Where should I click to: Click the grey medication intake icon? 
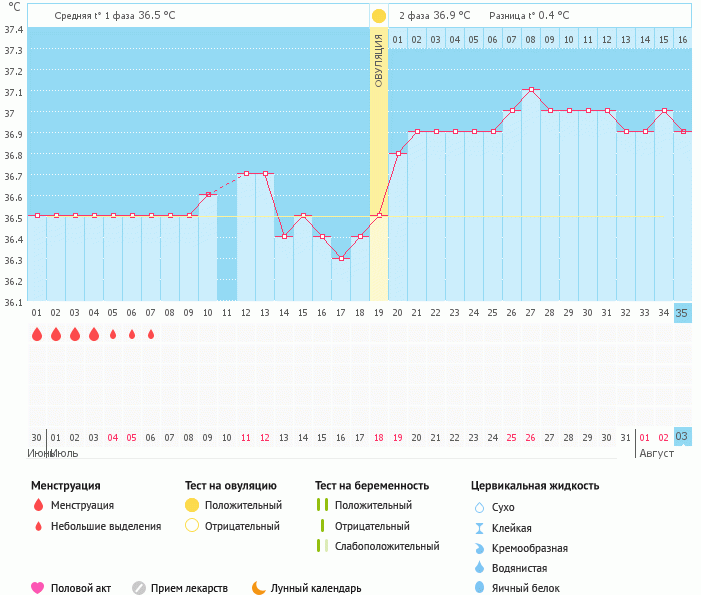pyautogui.click(x=139, y=588)
